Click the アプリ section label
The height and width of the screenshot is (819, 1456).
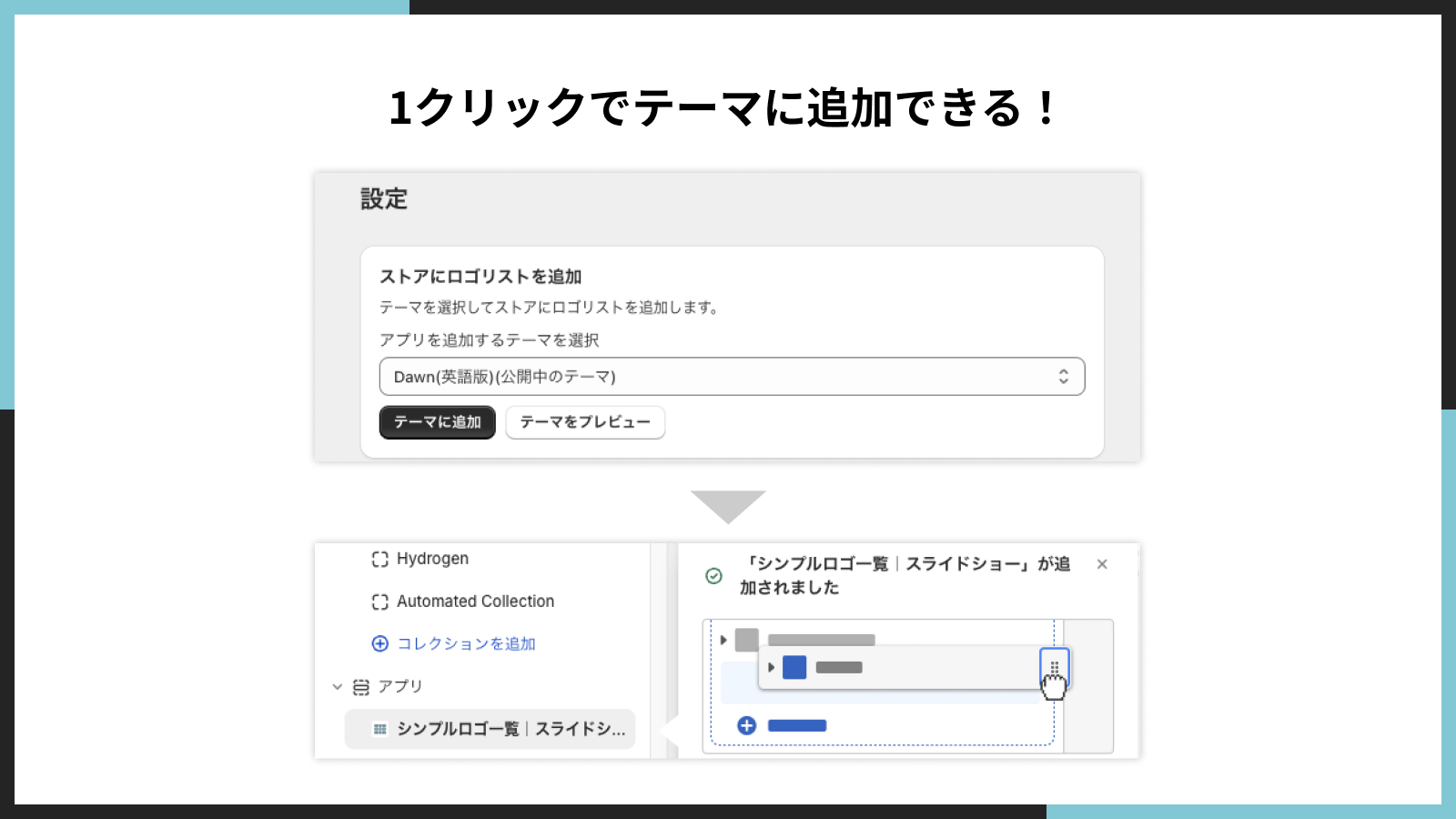coord(400,687)
